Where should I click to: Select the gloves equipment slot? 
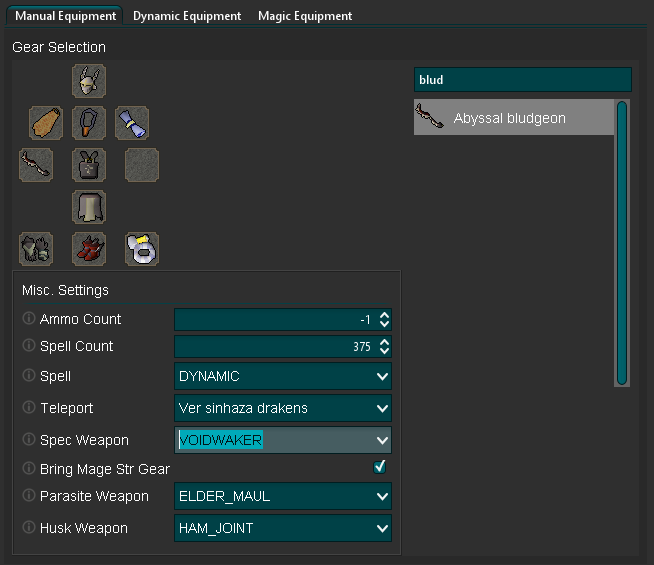pos(36,249)
